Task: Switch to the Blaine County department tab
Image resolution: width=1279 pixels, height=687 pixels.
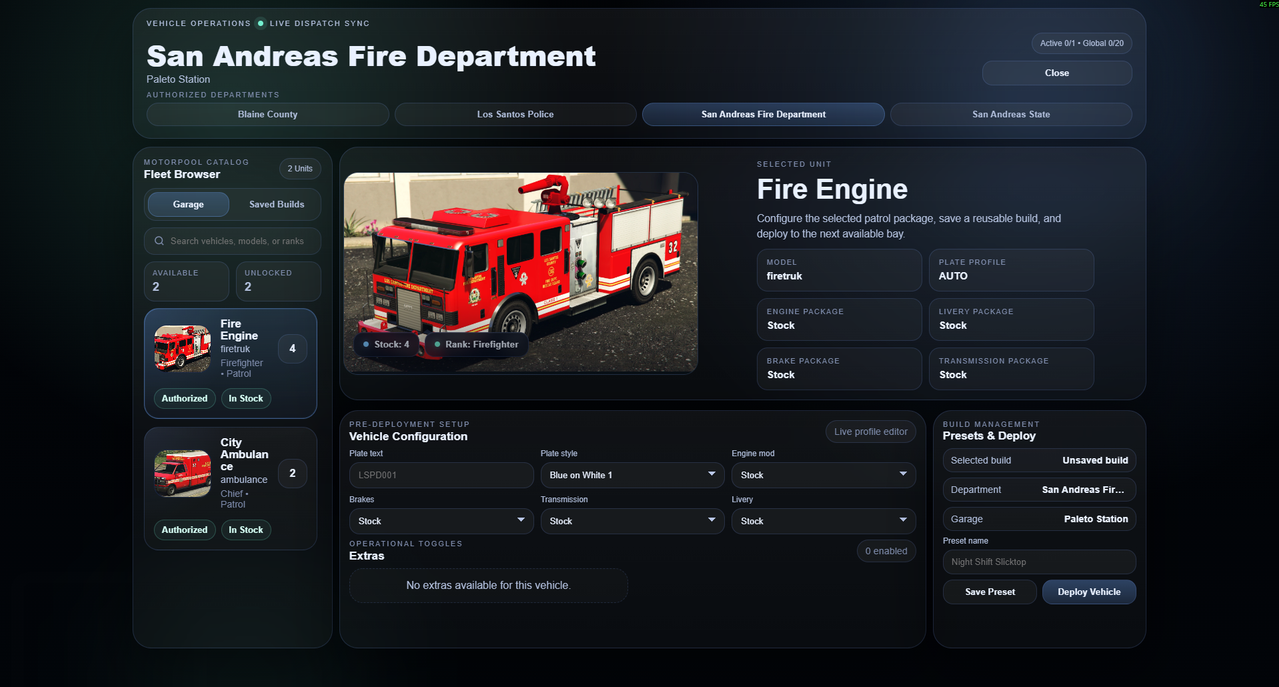Action: [x=268, y=114]
